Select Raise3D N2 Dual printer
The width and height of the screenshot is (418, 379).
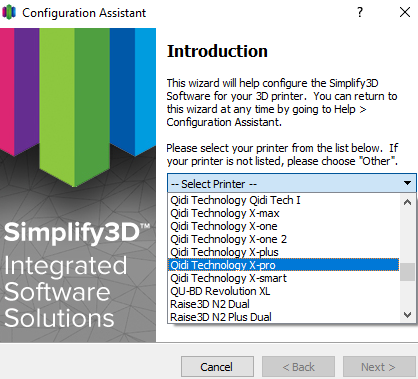(283, 304)
